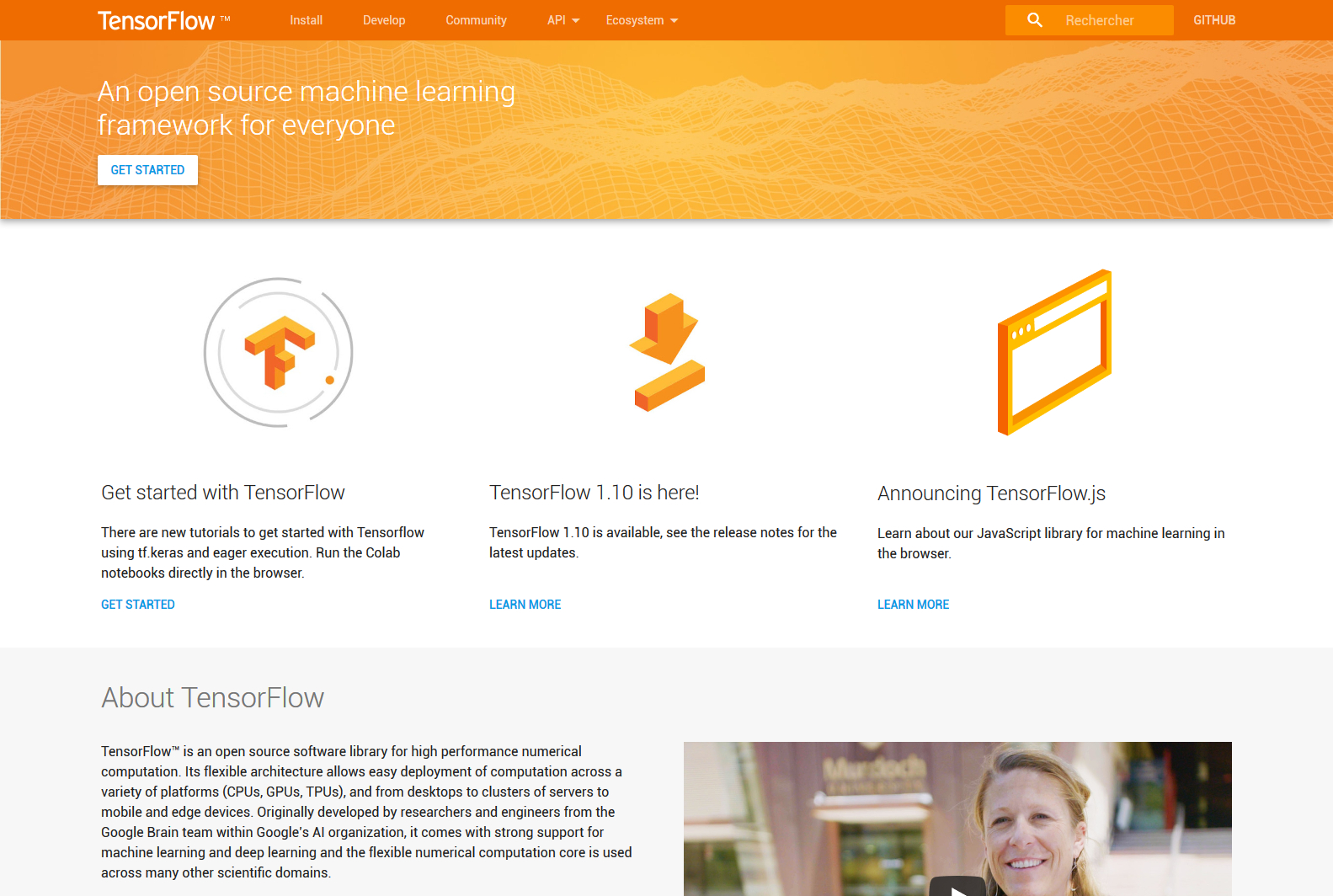Click the video thumbnail of smiling woman

coord(957,819)
